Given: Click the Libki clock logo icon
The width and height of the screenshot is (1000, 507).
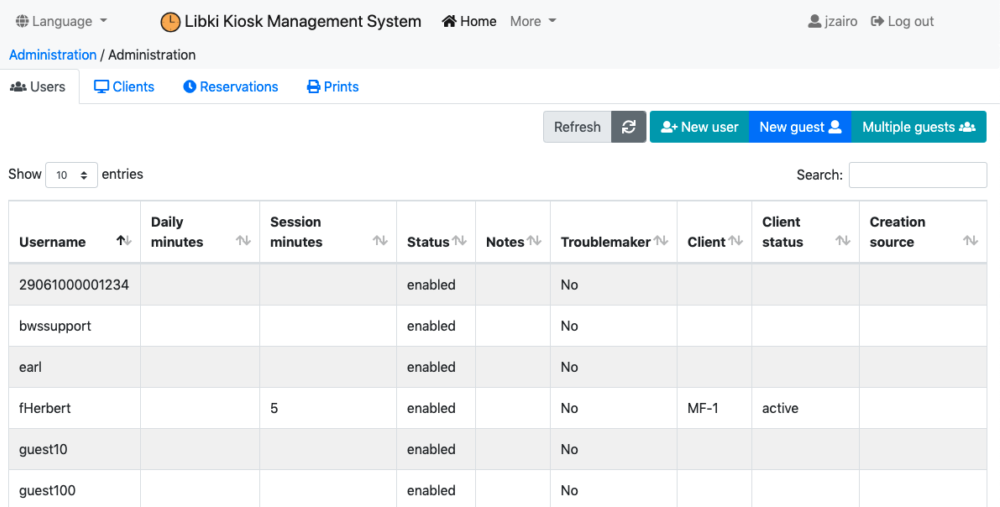Looking at the screenshot, I should tap(171, 22).
